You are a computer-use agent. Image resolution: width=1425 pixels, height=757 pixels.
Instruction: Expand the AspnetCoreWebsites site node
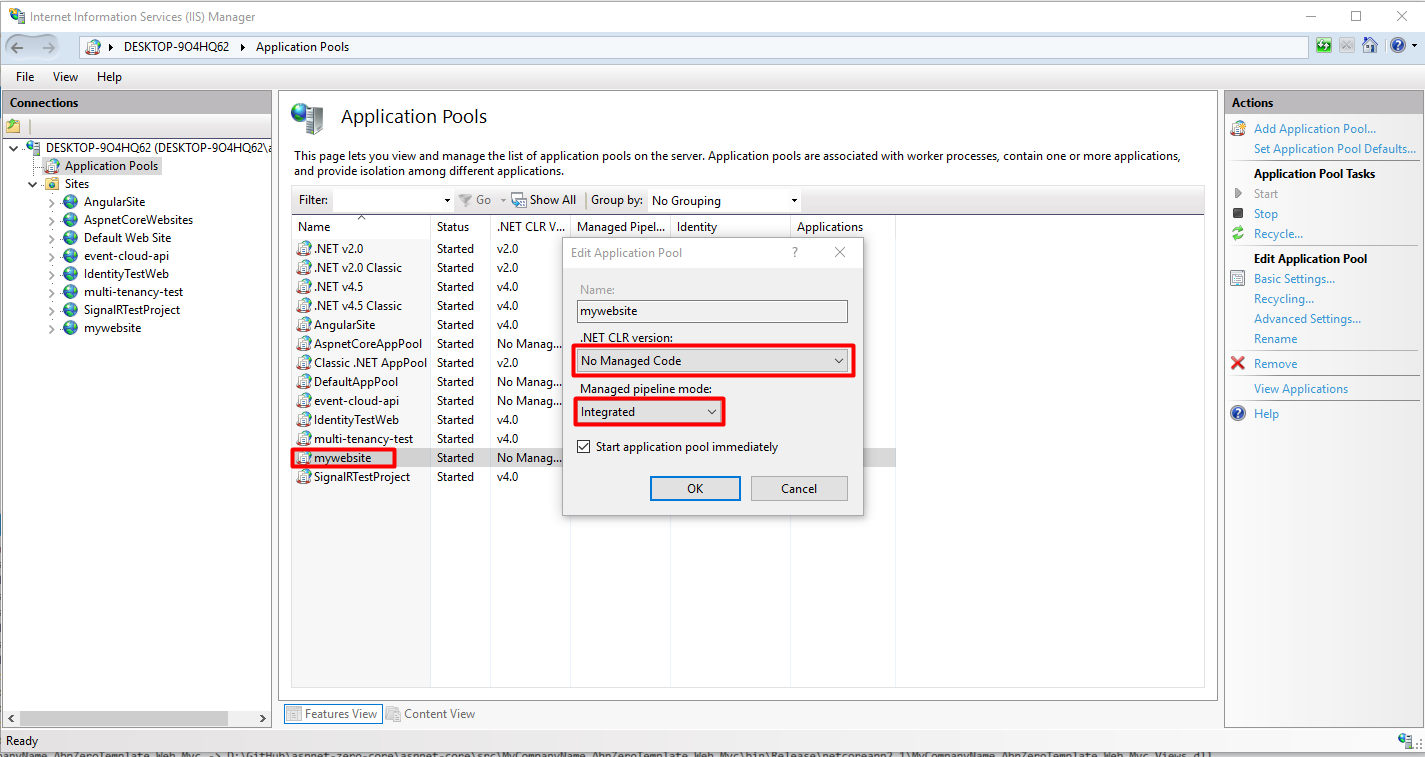[x=52, y=220]
